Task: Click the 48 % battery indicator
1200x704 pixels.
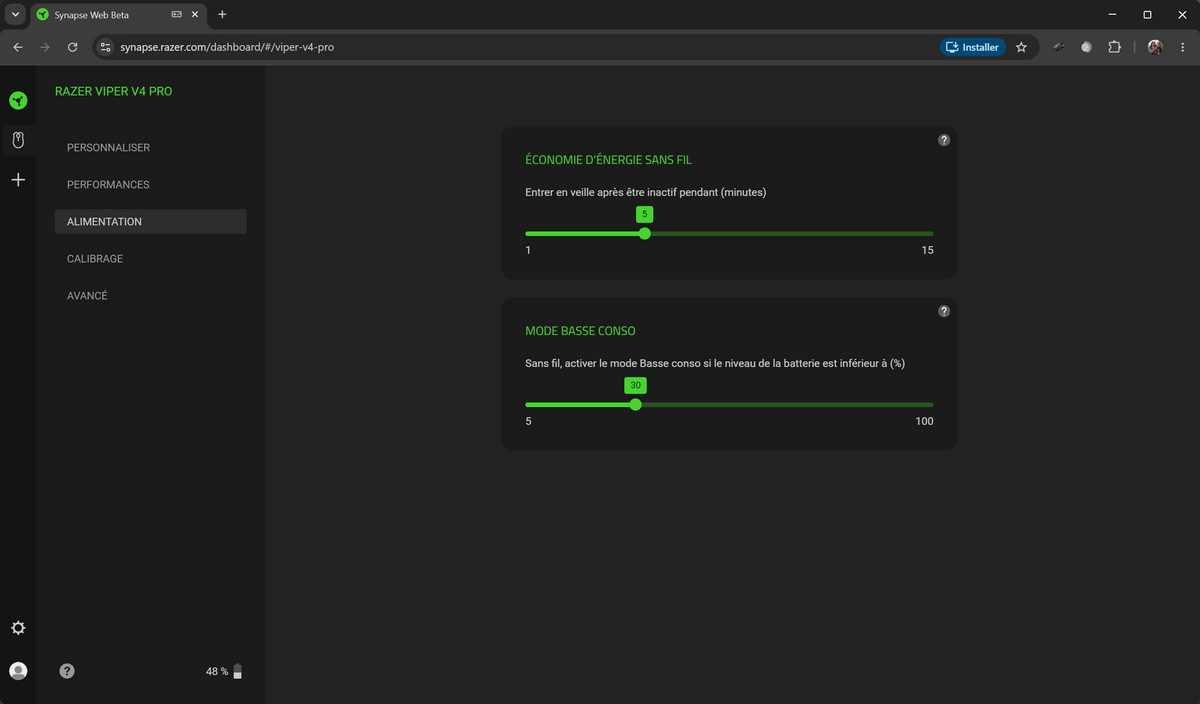Action: [x=224, y=672]
